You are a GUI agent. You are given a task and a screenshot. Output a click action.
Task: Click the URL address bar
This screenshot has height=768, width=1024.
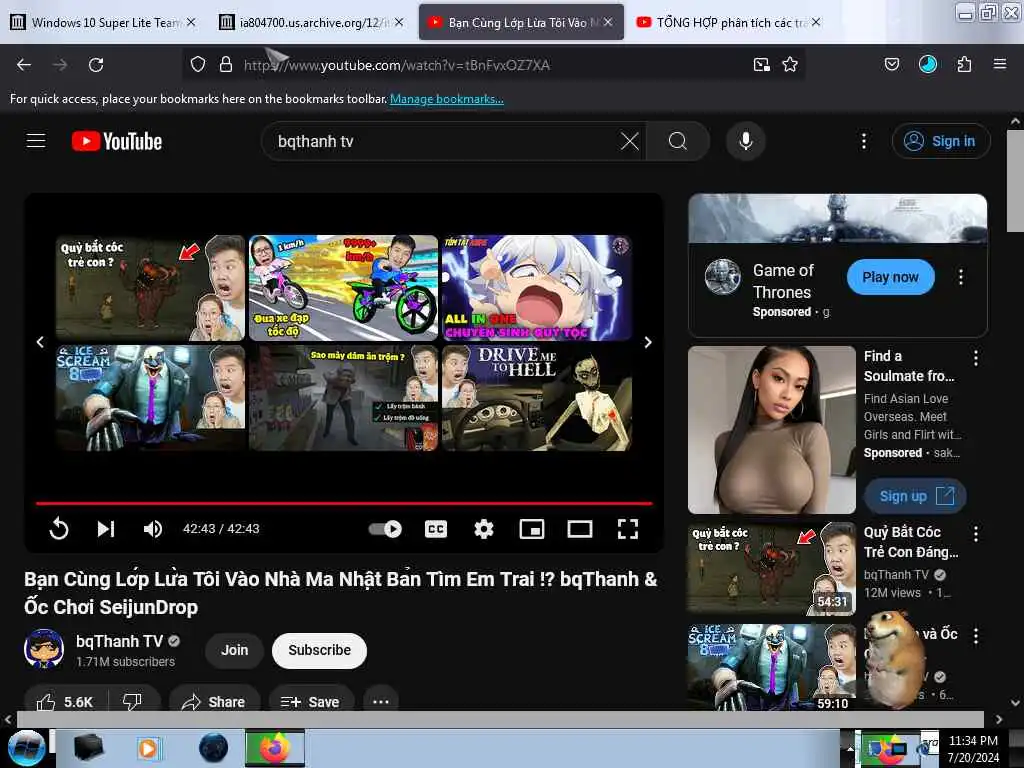click(493, 65)
